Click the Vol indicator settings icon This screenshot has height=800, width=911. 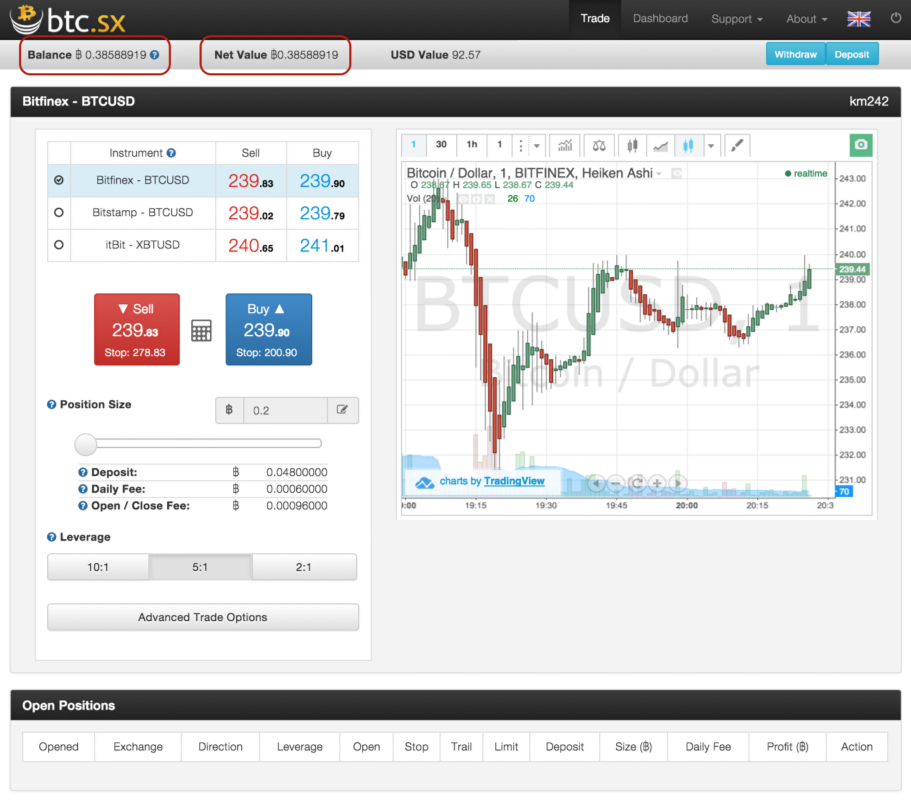tap(476, 199)
